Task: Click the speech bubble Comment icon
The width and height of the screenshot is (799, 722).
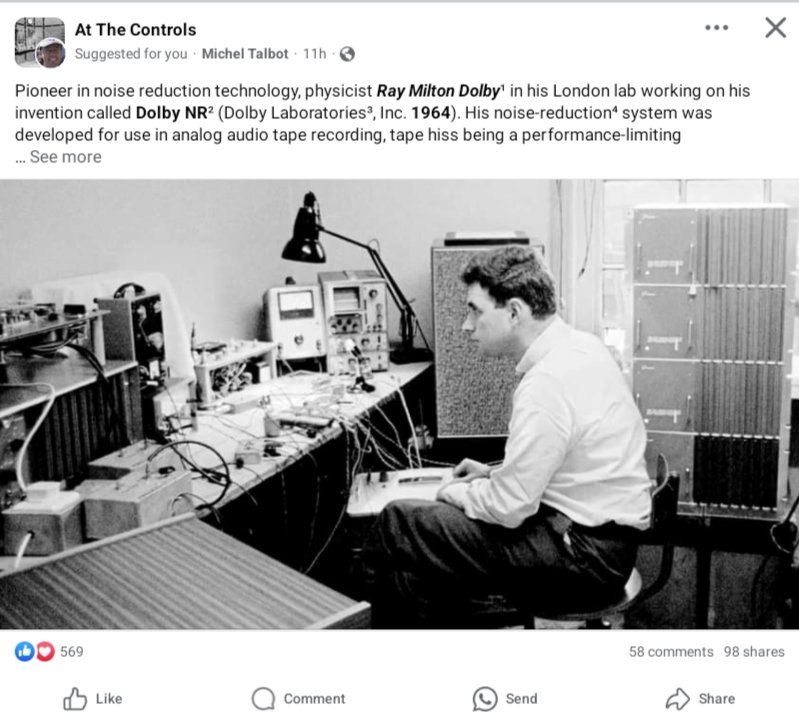Action: 263,699
